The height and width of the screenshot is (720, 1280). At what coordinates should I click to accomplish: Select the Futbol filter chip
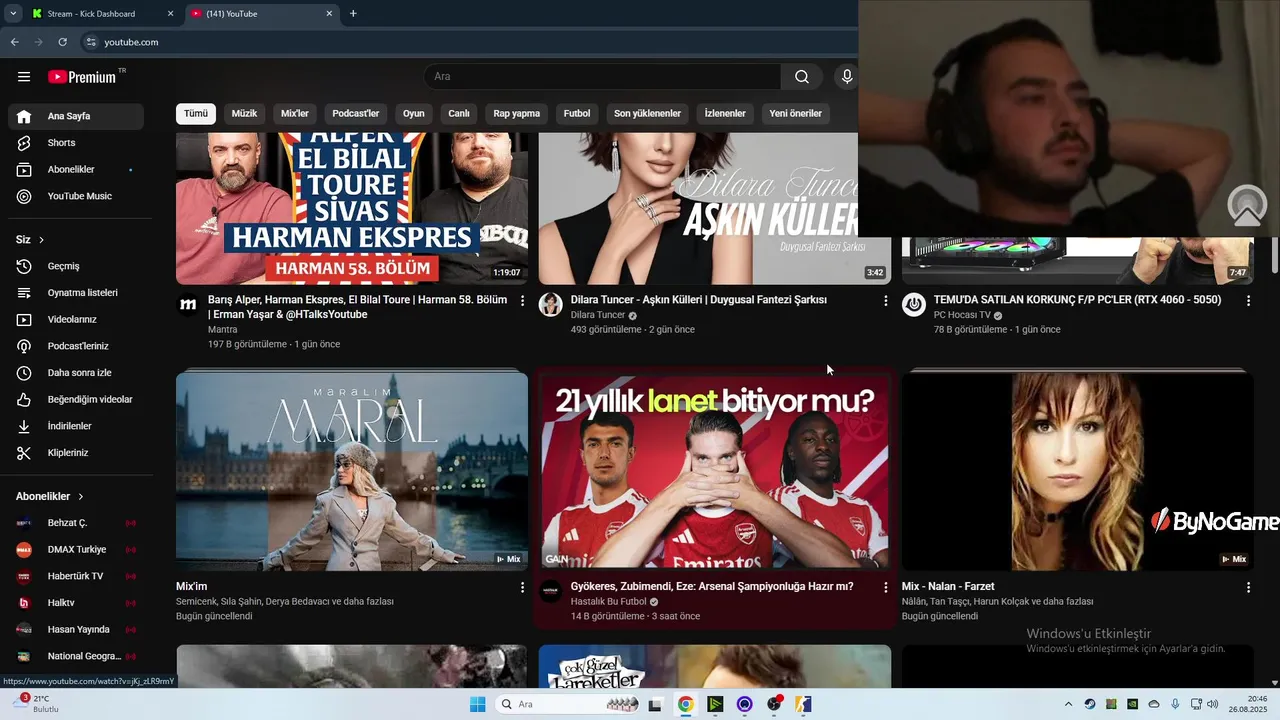pos(577,114)
